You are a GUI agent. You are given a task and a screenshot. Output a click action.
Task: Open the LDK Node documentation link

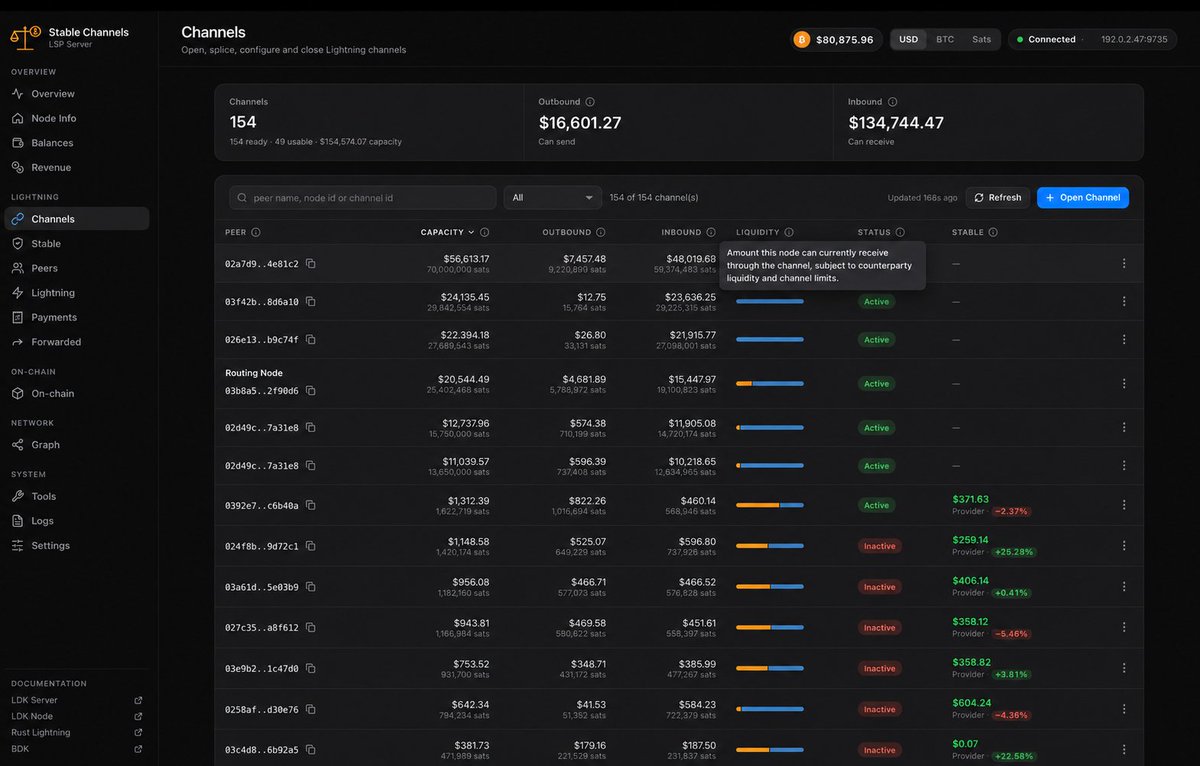(x=77, y=717)
